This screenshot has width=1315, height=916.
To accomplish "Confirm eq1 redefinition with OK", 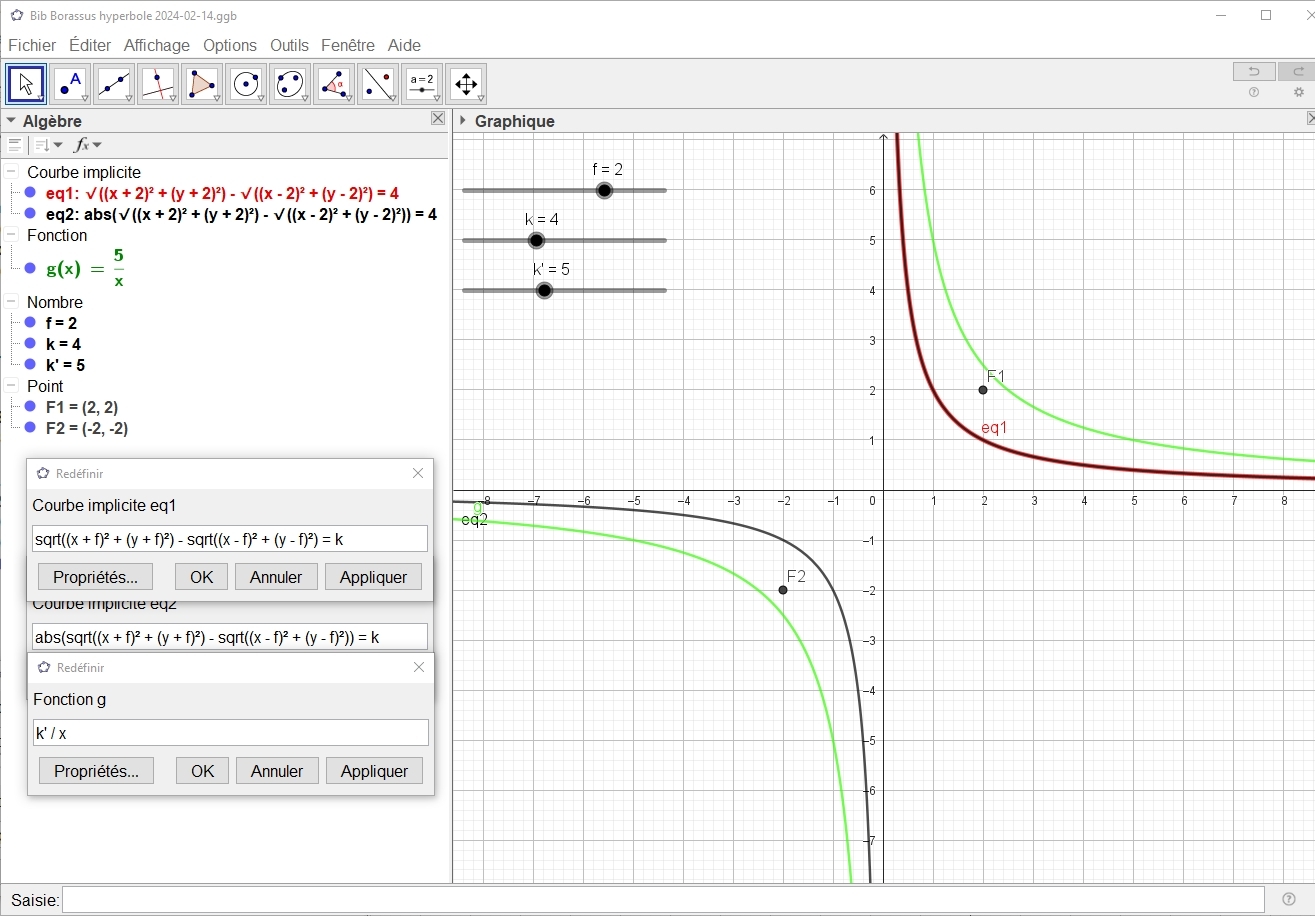I will pyautogui.click(x=201, y=577).
